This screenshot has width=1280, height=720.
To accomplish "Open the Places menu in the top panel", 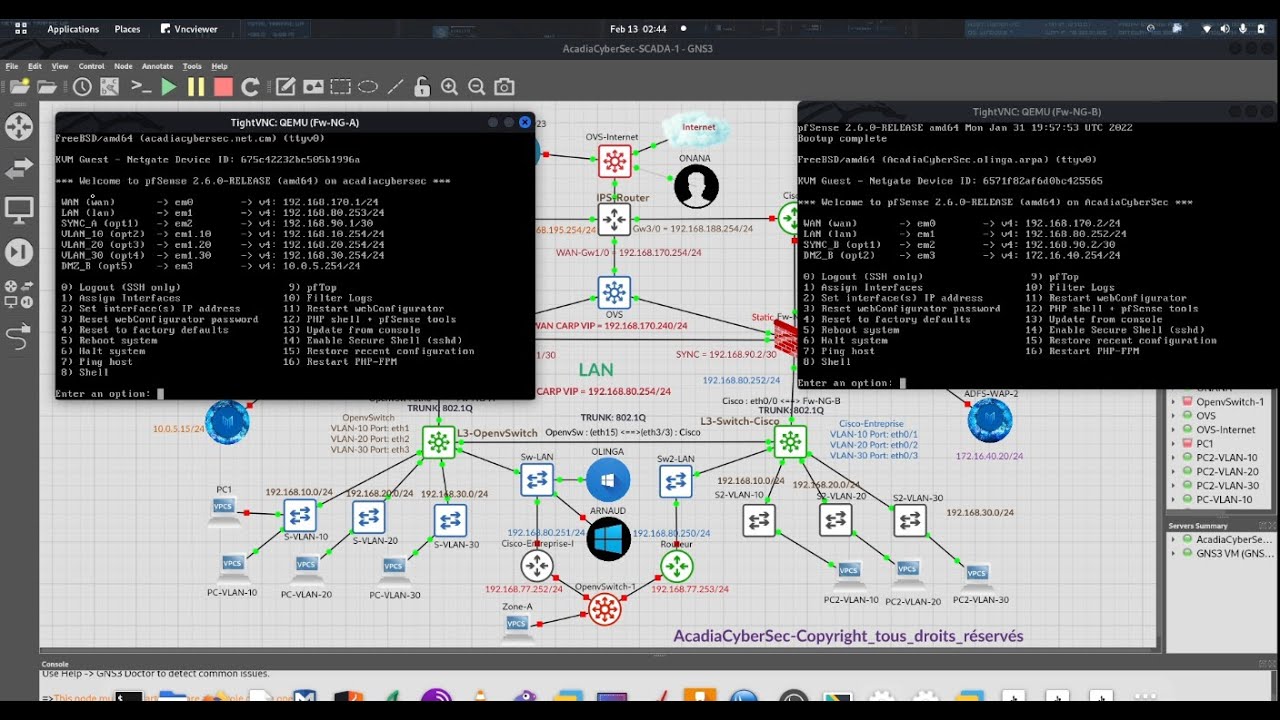I will pos(128,29).
